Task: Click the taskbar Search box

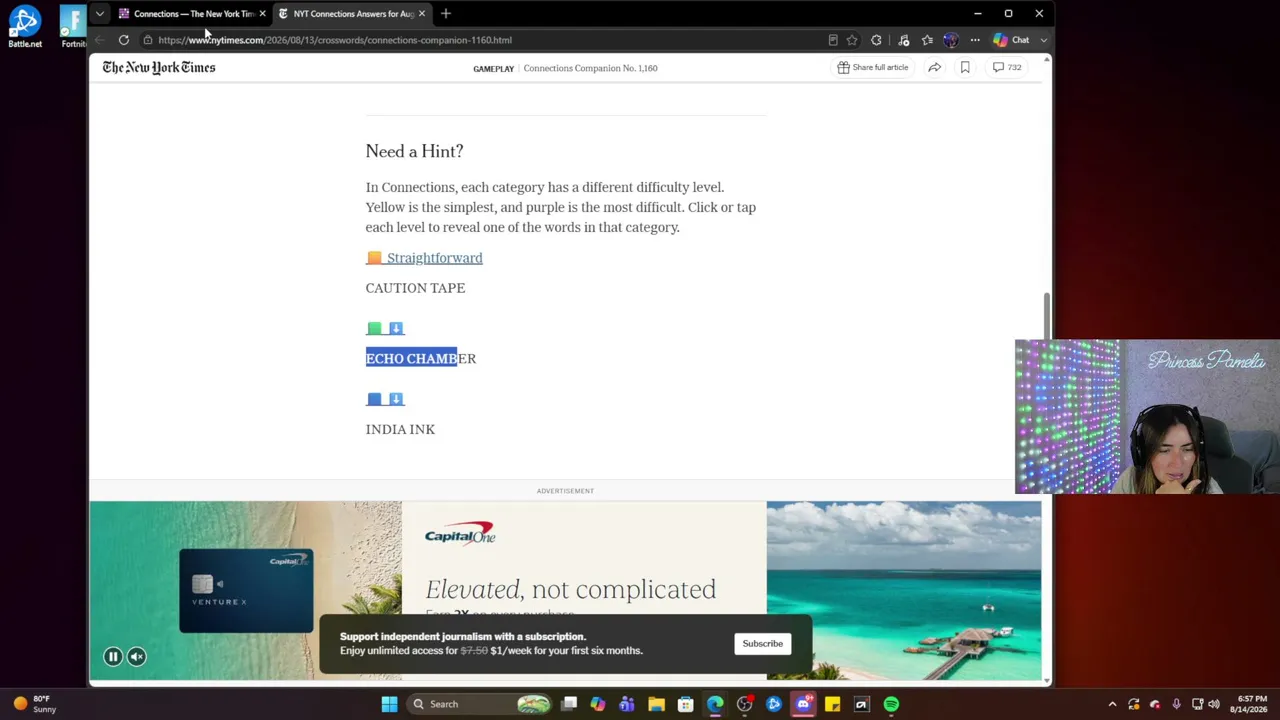Action: pos(482,704)
